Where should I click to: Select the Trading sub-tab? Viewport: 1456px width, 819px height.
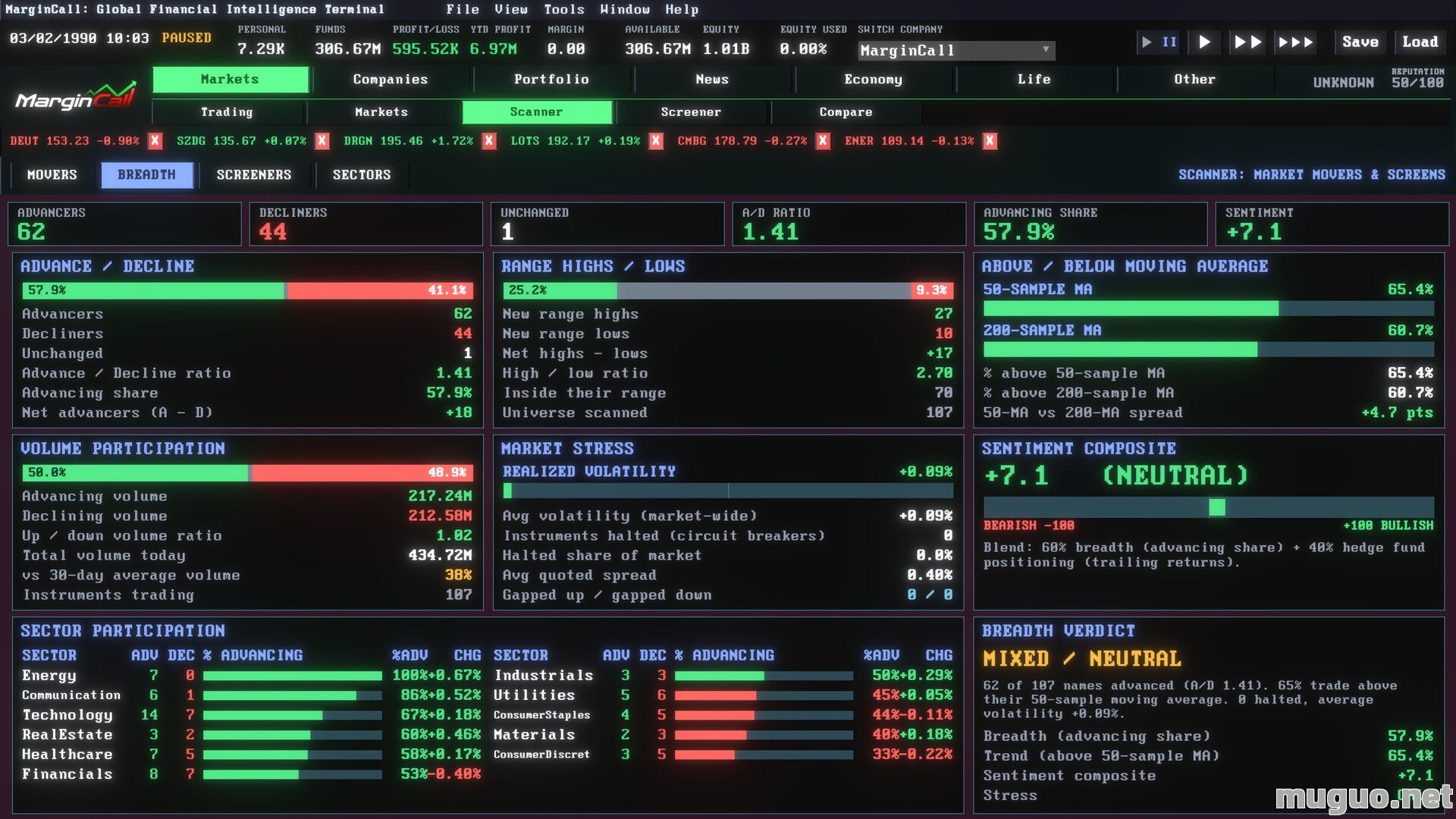click(227, 112)
